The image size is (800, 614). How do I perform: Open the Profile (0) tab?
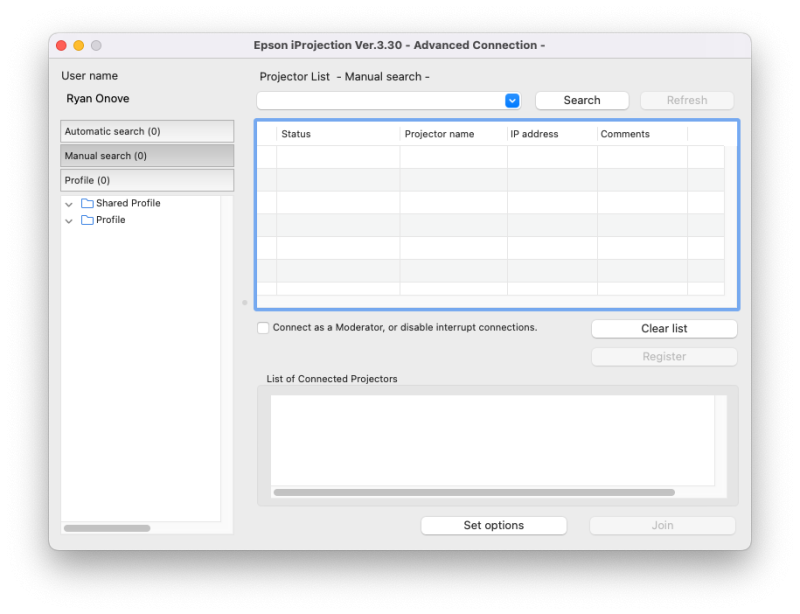pos(147,180)
